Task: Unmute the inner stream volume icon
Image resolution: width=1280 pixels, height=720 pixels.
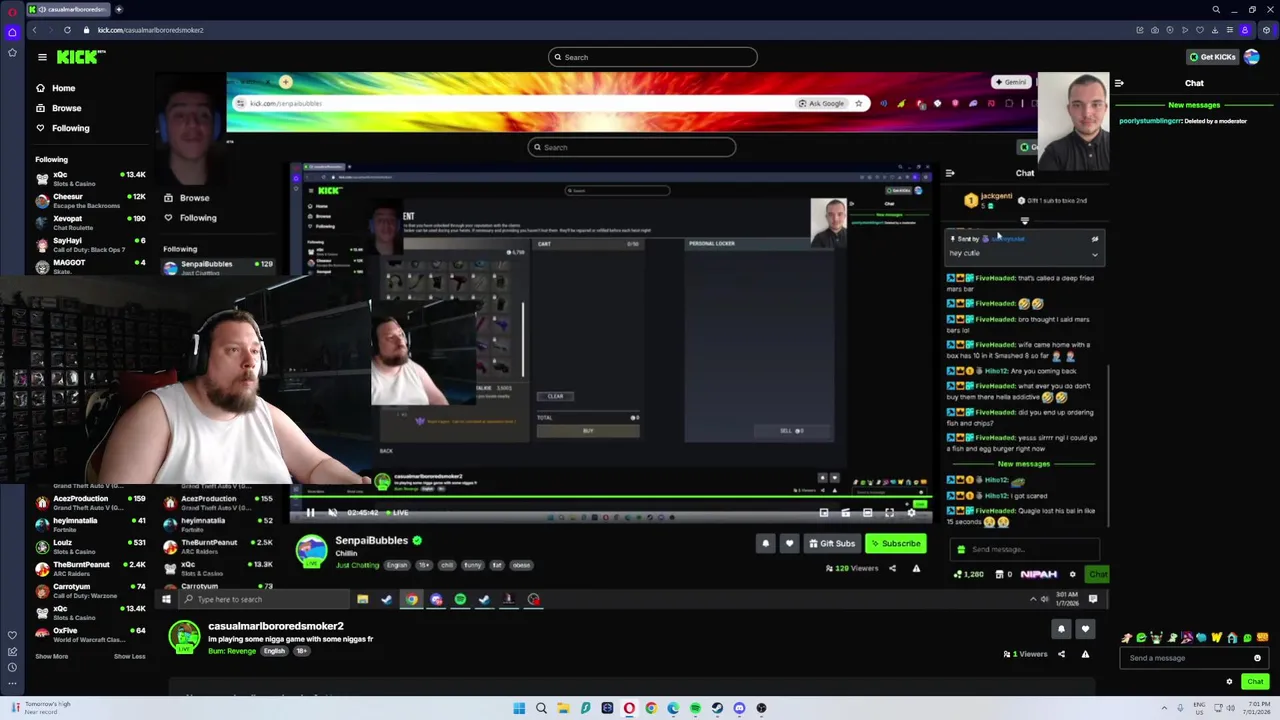Action: coord(332,513)
